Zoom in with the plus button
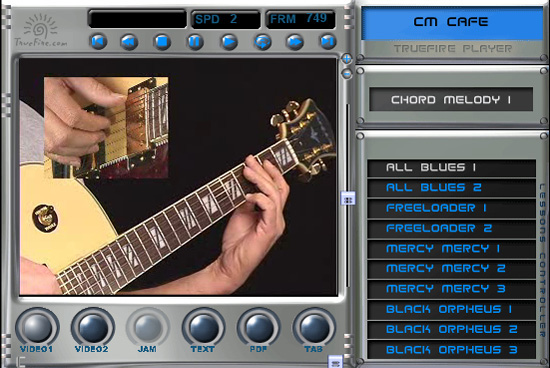Screen dimensions: 550x368 click(347, 59)
